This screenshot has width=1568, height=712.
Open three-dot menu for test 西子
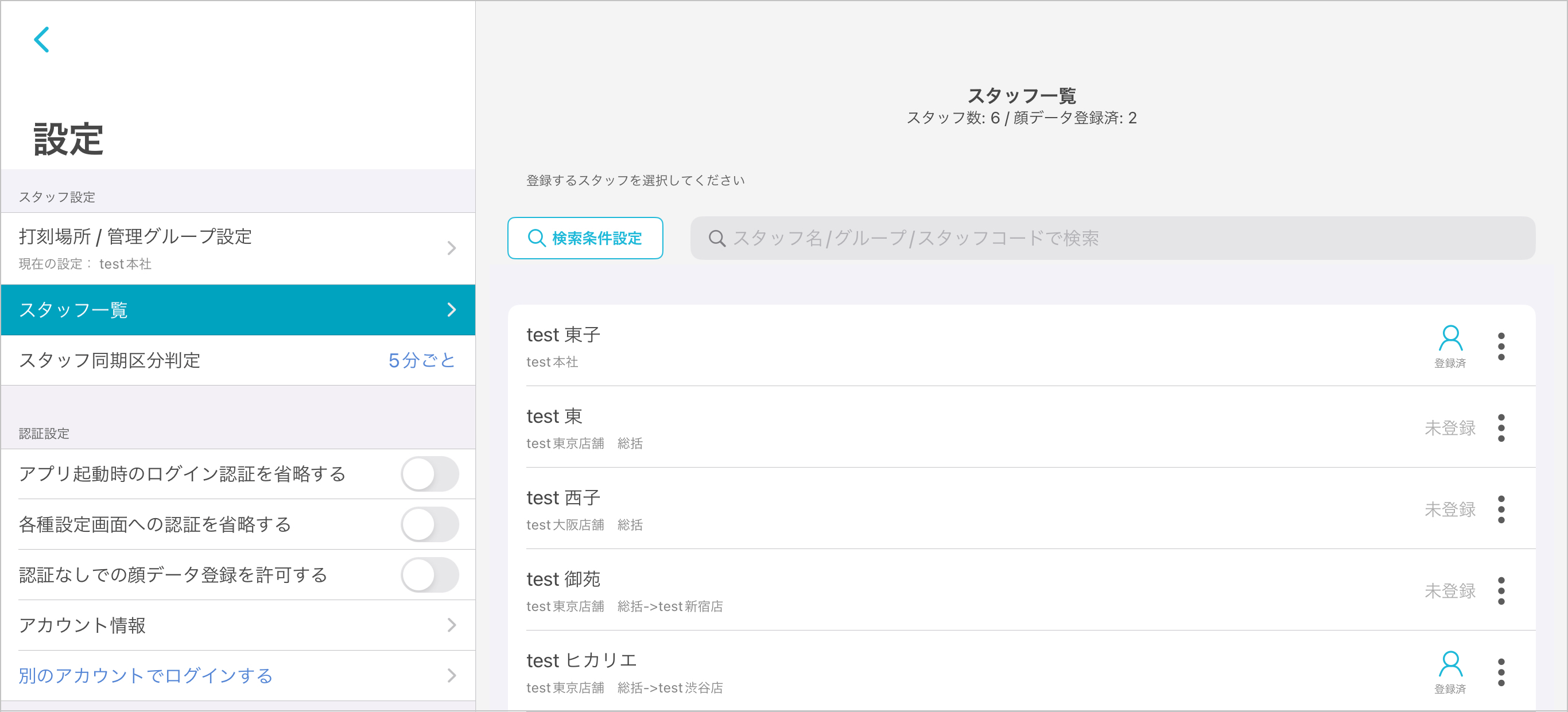pos(1501,509)
